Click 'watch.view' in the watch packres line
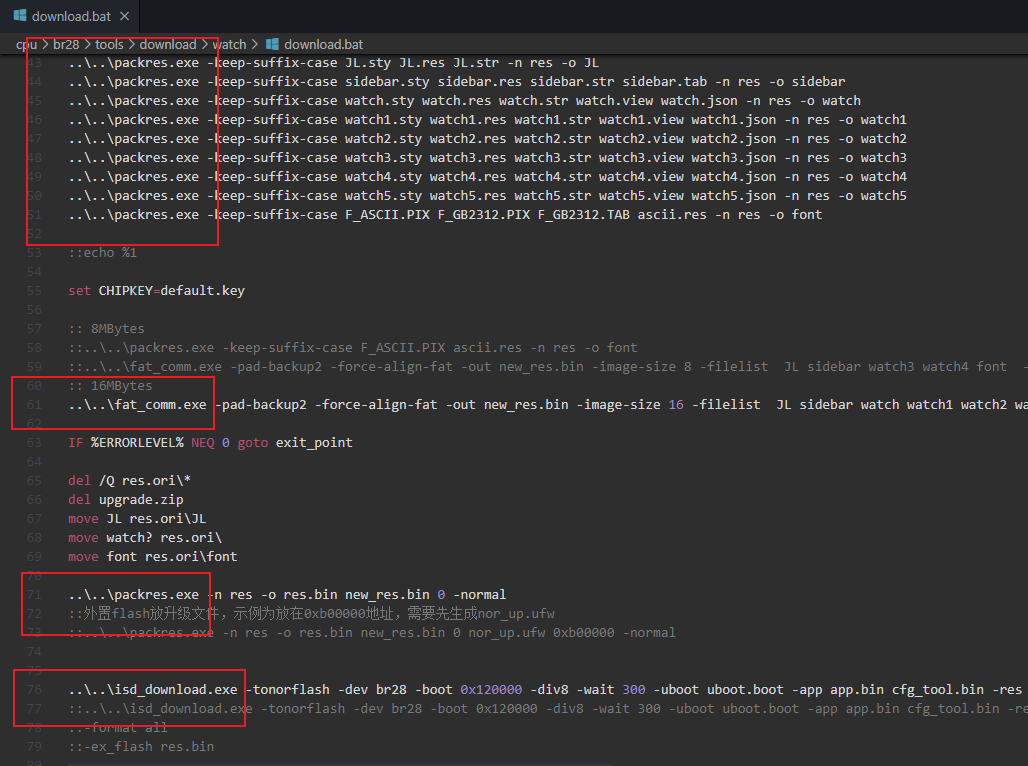Image resolution: width=1028 pixels, height=766 pixels. pos(614,101)
